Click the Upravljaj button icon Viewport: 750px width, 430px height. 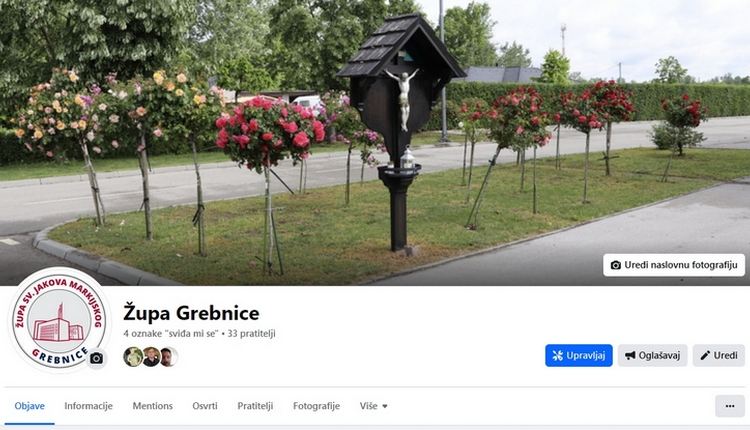558,355
